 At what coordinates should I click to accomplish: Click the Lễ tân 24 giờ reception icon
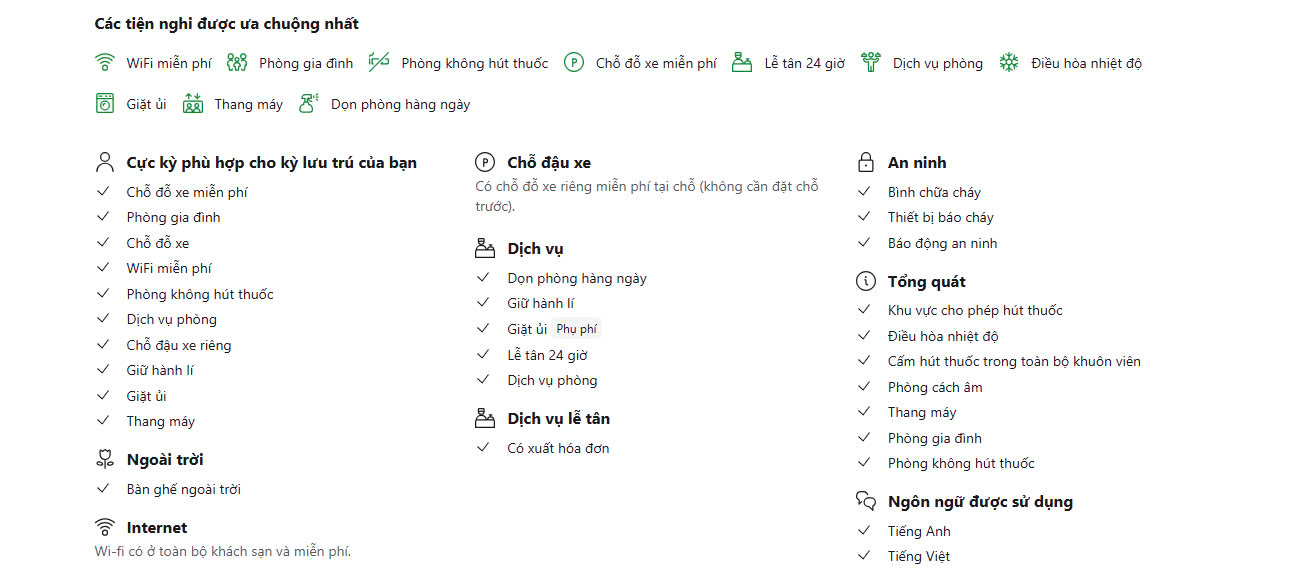click(742, 63)
